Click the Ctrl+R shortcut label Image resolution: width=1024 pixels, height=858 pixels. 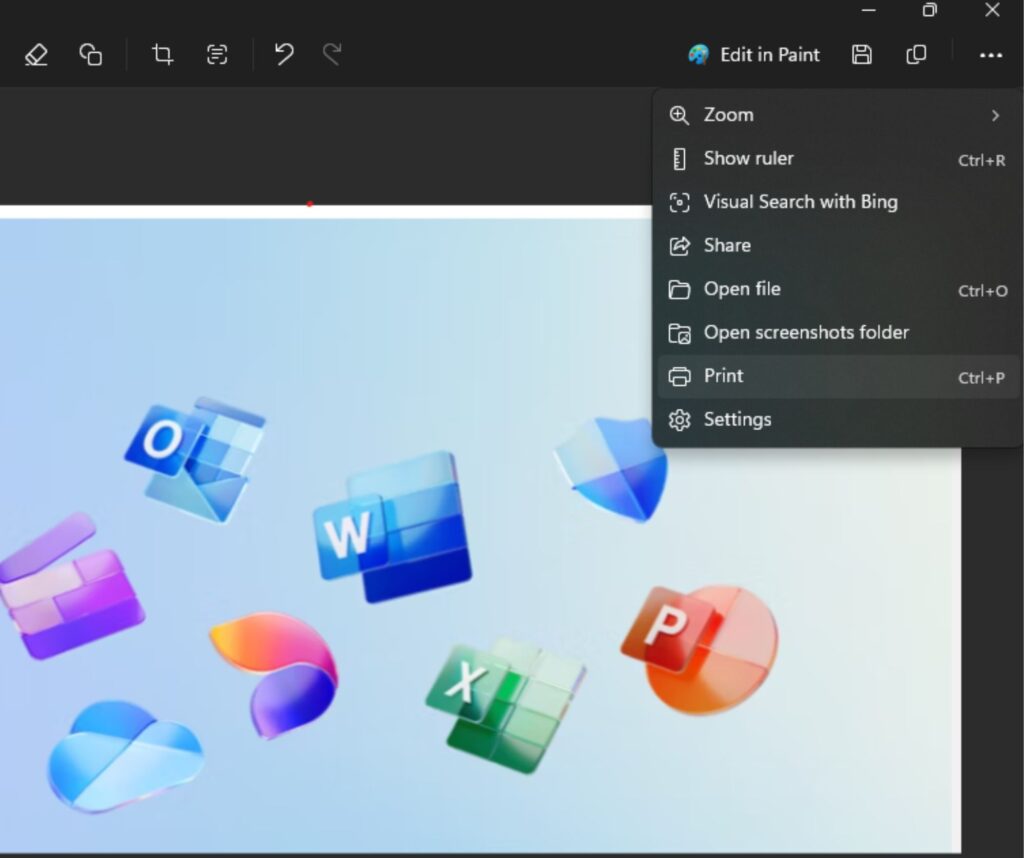pyautogui.click(x=981, y=160)
